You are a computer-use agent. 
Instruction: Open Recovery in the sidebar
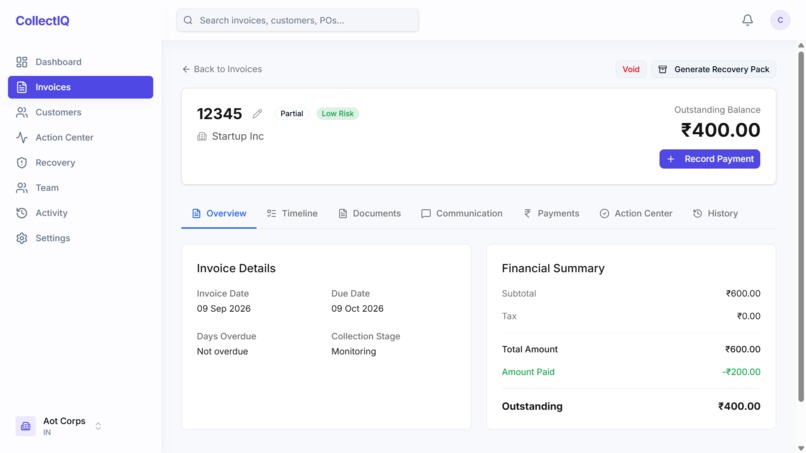tap(80, 162)
